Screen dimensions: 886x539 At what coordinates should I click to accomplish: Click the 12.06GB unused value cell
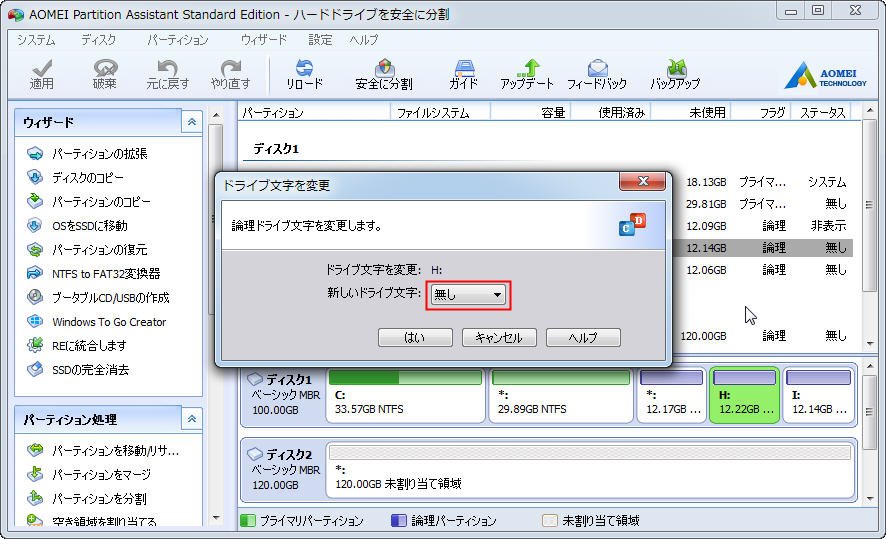(x=706, y=270)
